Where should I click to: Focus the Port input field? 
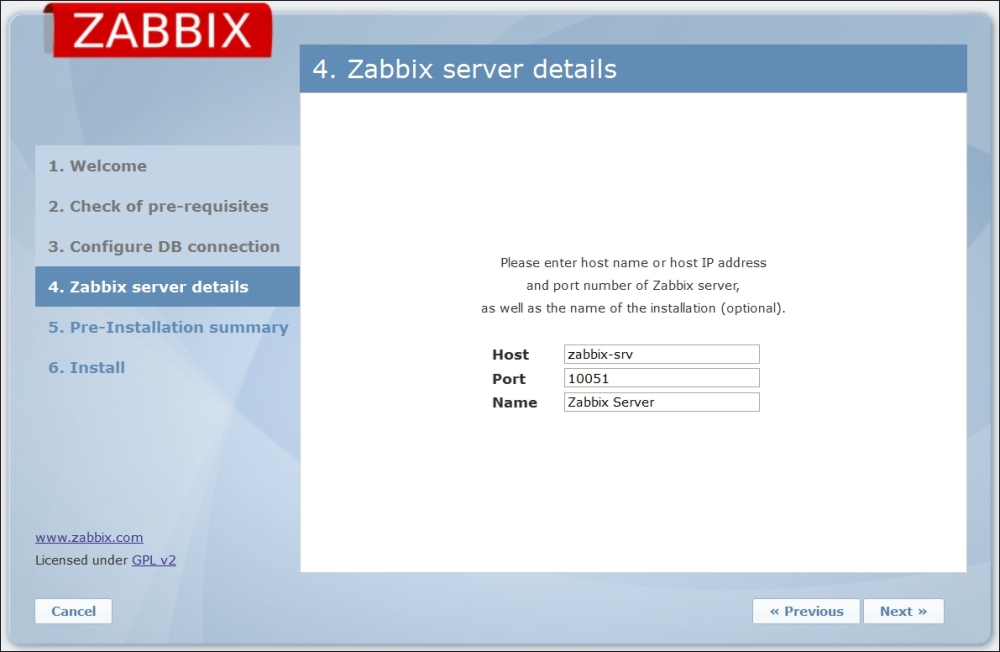[661, 378]
